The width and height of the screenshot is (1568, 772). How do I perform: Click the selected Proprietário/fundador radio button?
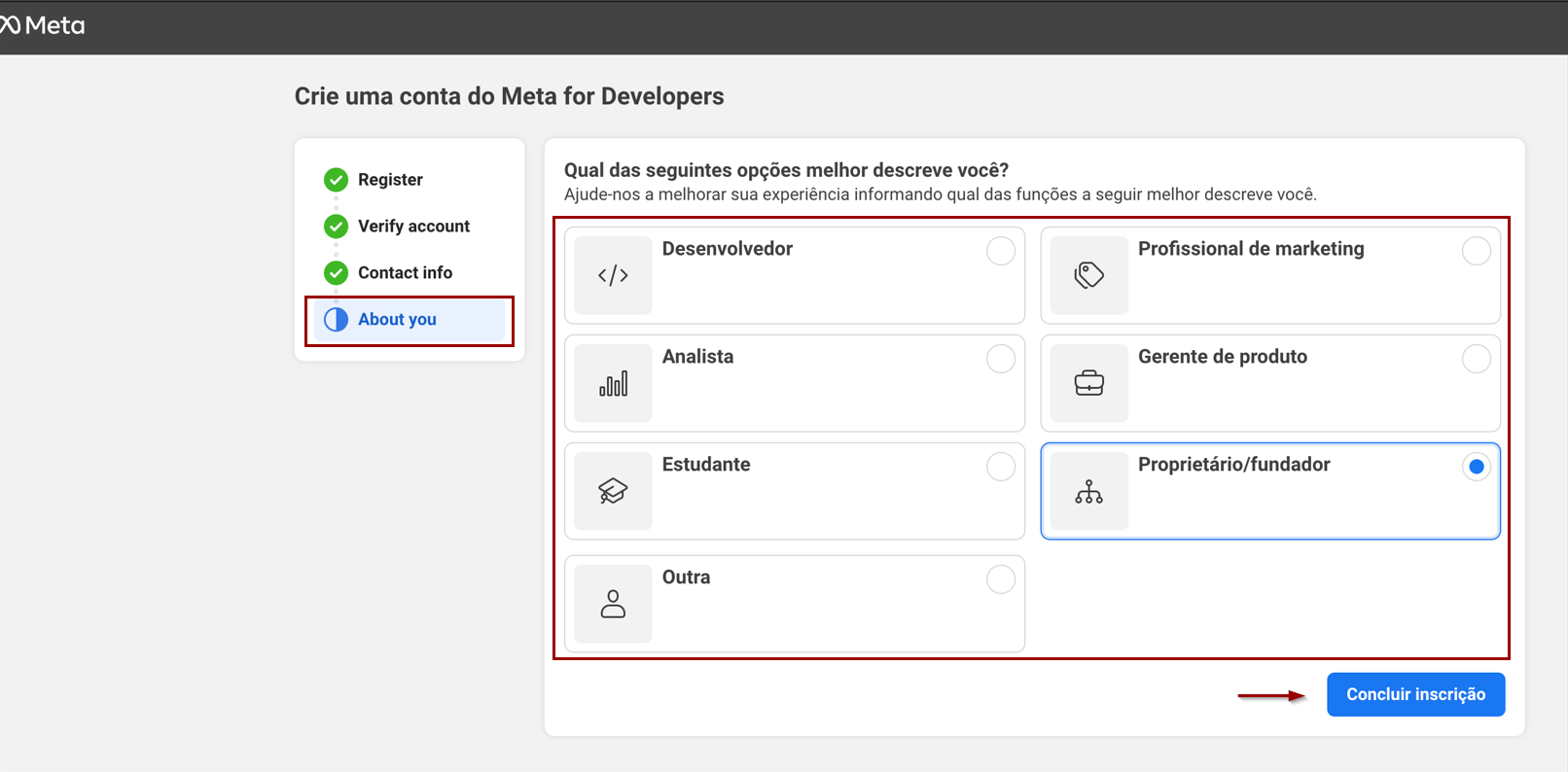point(1476,467)
